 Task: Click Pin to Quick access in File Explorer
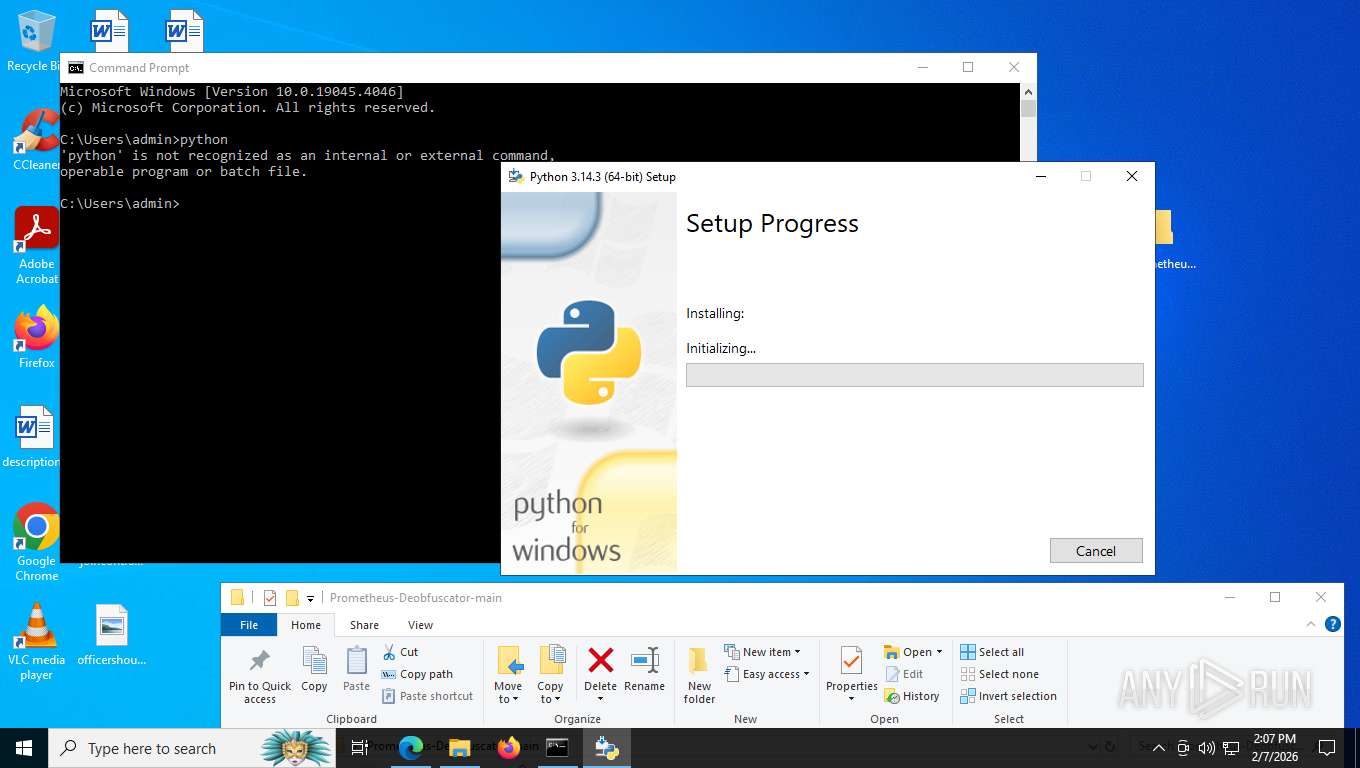click(x=260, y=675)
